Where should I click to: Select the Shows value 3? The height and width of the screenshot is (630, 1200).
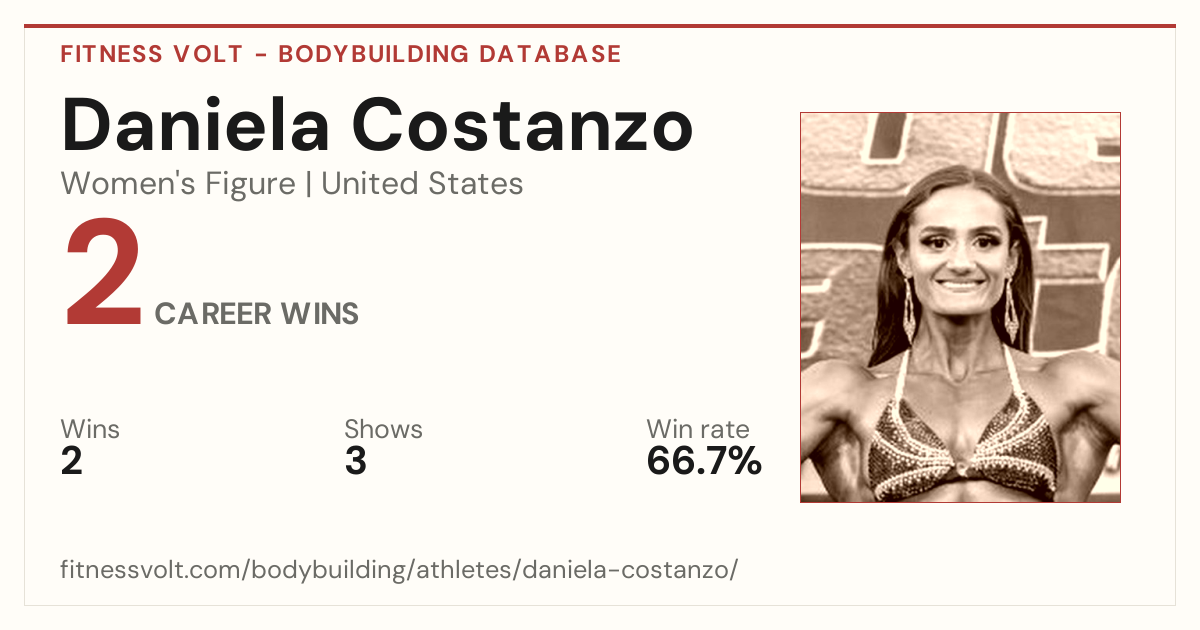point(355,462)
